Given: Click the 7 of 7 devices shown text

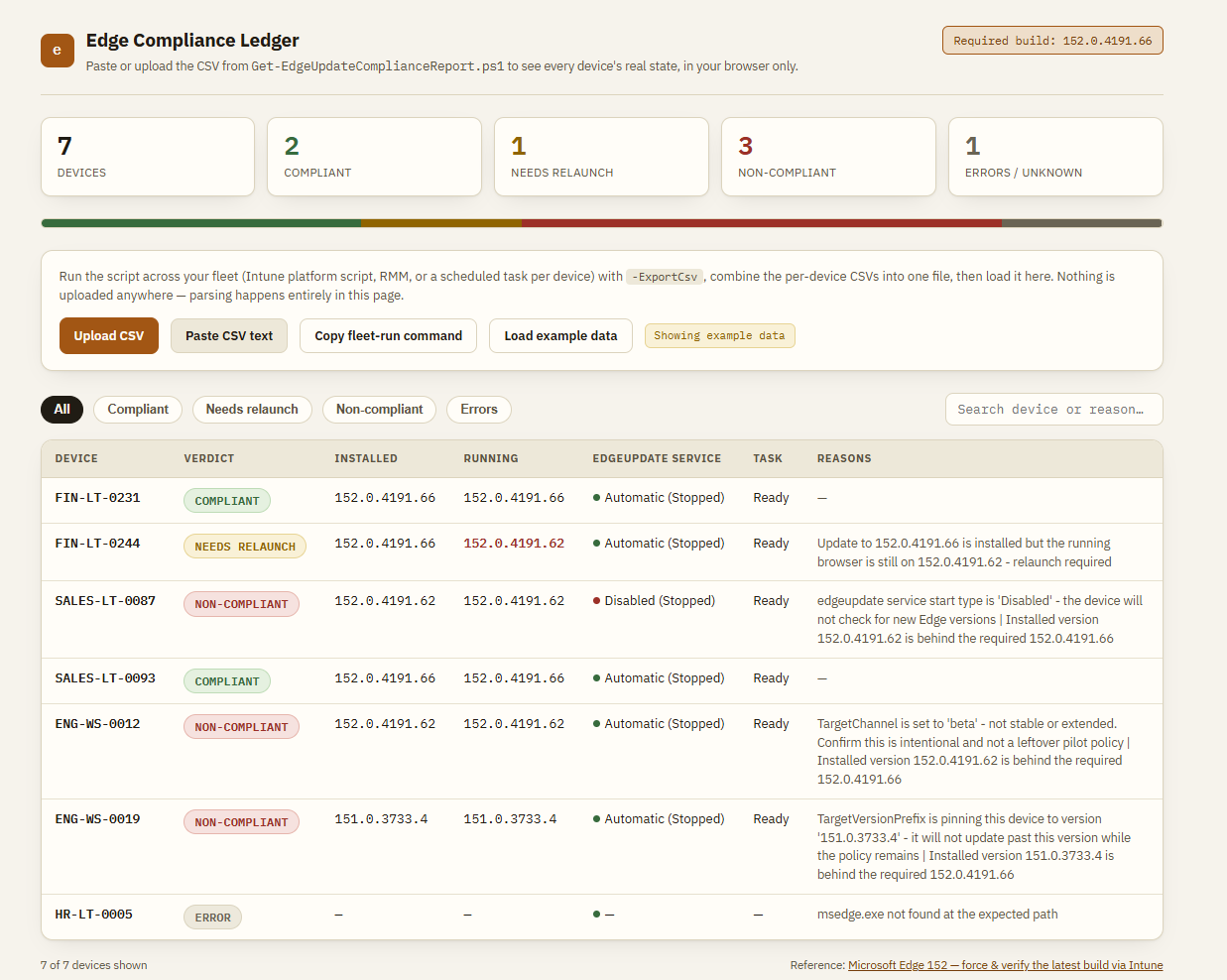Looking at the screenshot, I should (x=94, y=965).
